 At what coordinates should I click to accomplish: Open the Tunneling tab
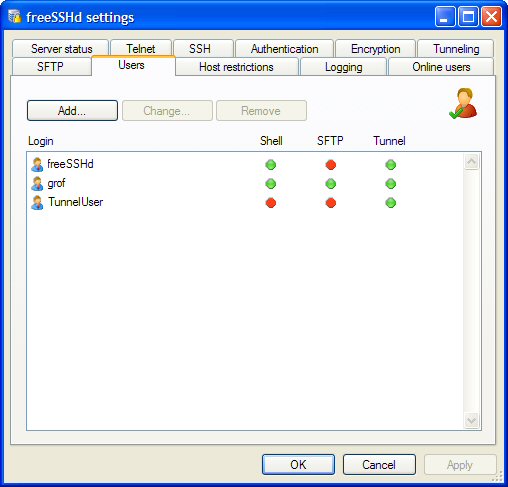click(456, 49)
